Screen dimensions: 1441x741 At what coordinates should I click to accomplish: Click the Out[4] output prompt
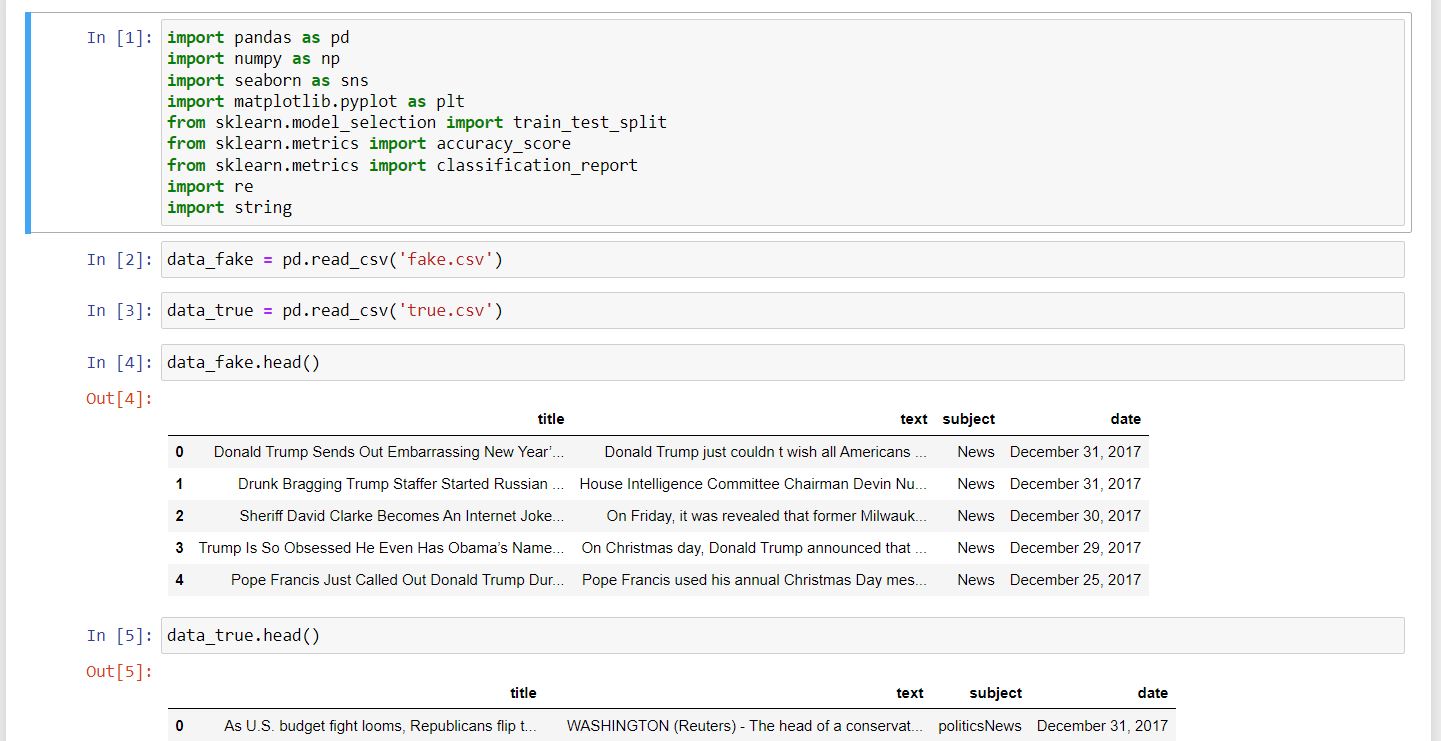[x=119, y=399]
